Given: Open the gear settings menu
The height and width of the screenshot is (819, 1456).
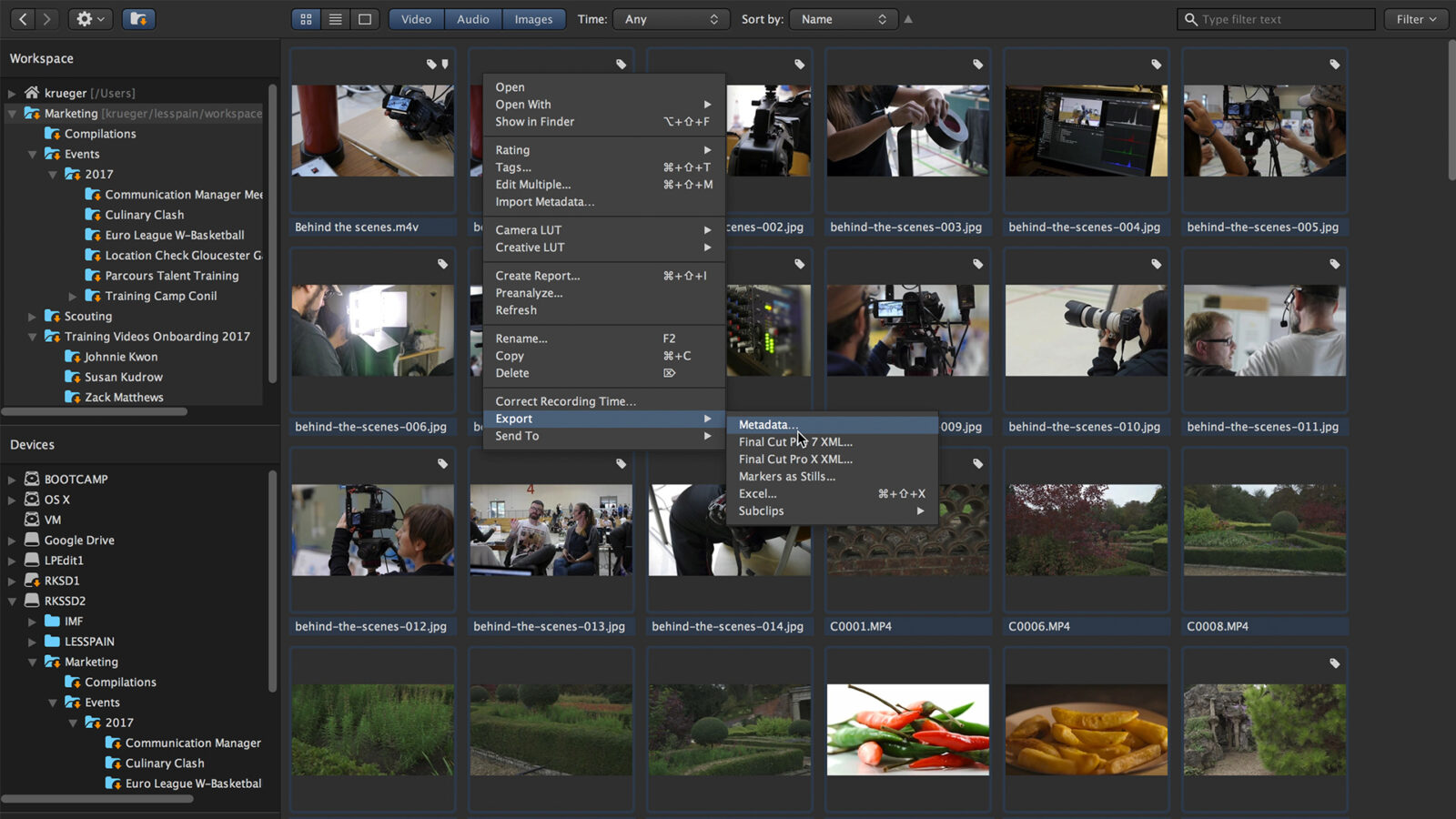Looking at the screenshot, I should tap(90, 18).
